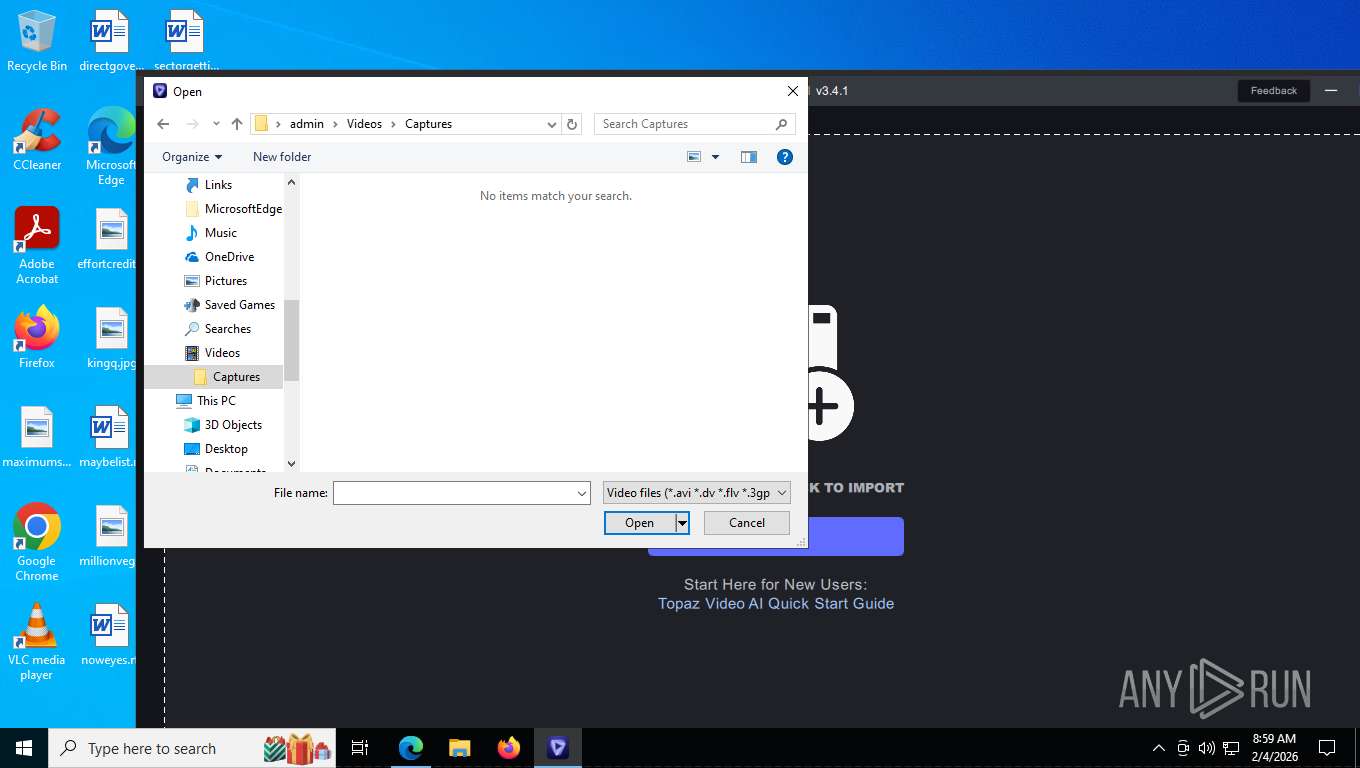Open CCleaner desktop shortcut

tap(37, 140)
